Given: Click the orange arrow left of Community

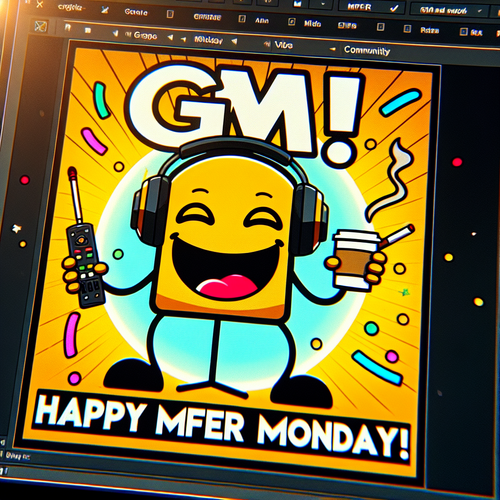Looking at the screenshot, I should [333, 49].
